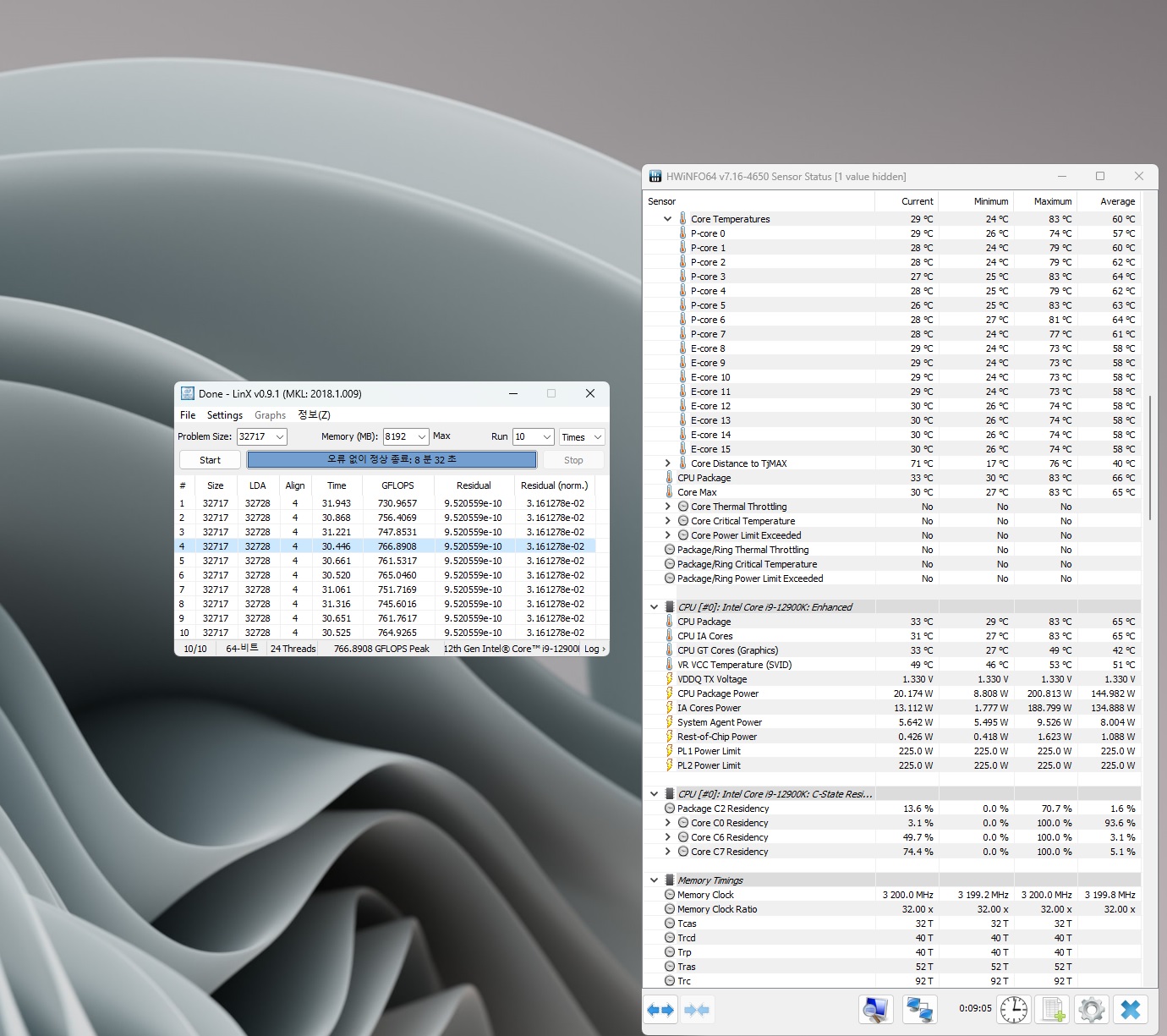Open the Log link in LinX status bar

pyautogui.click(x=594, y=649)
